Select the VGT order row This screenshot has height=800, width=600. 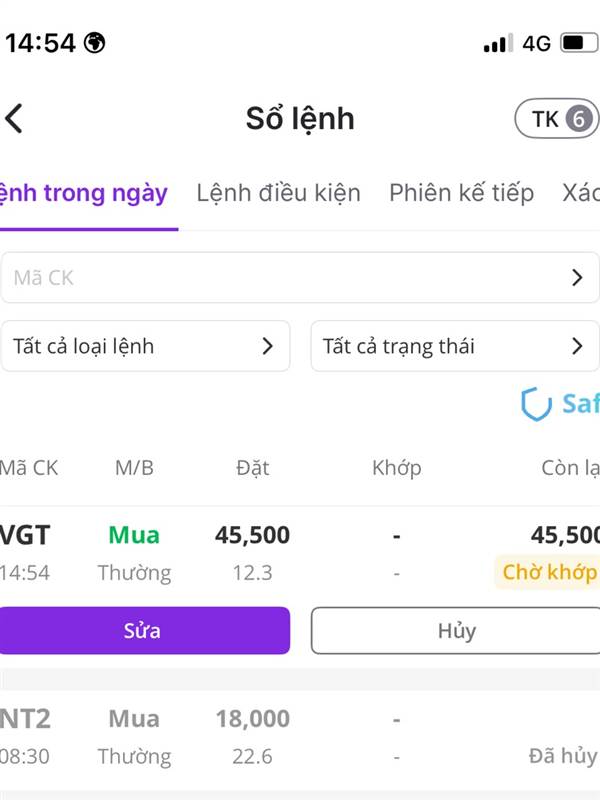[300, 553]
